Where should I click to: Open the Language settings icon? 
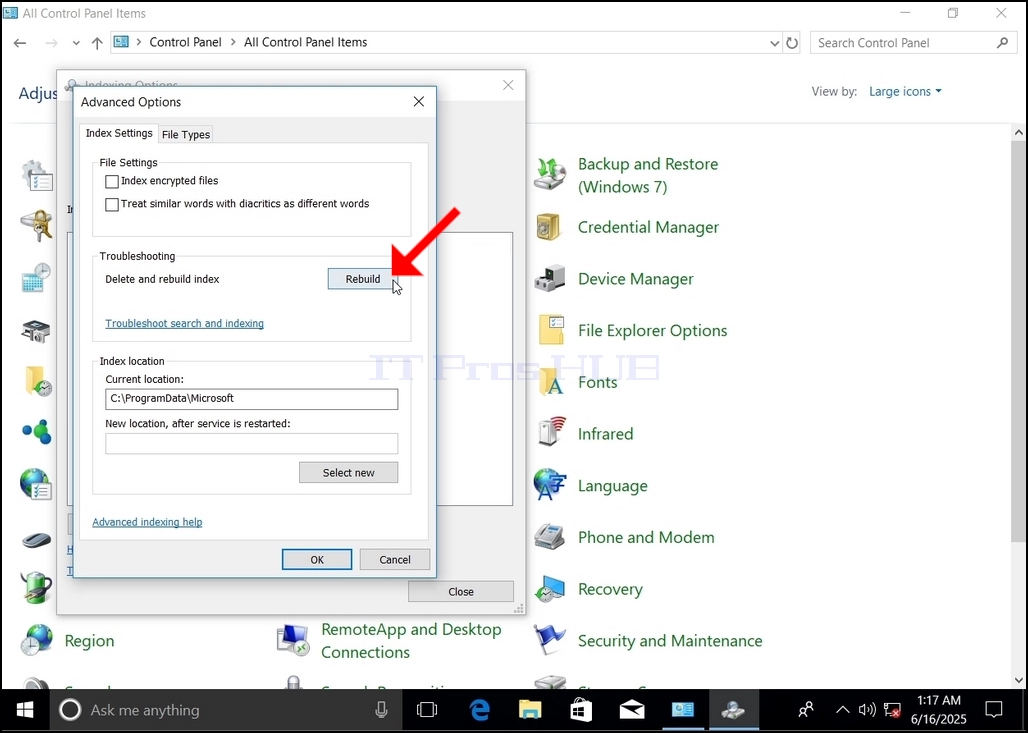549,485
